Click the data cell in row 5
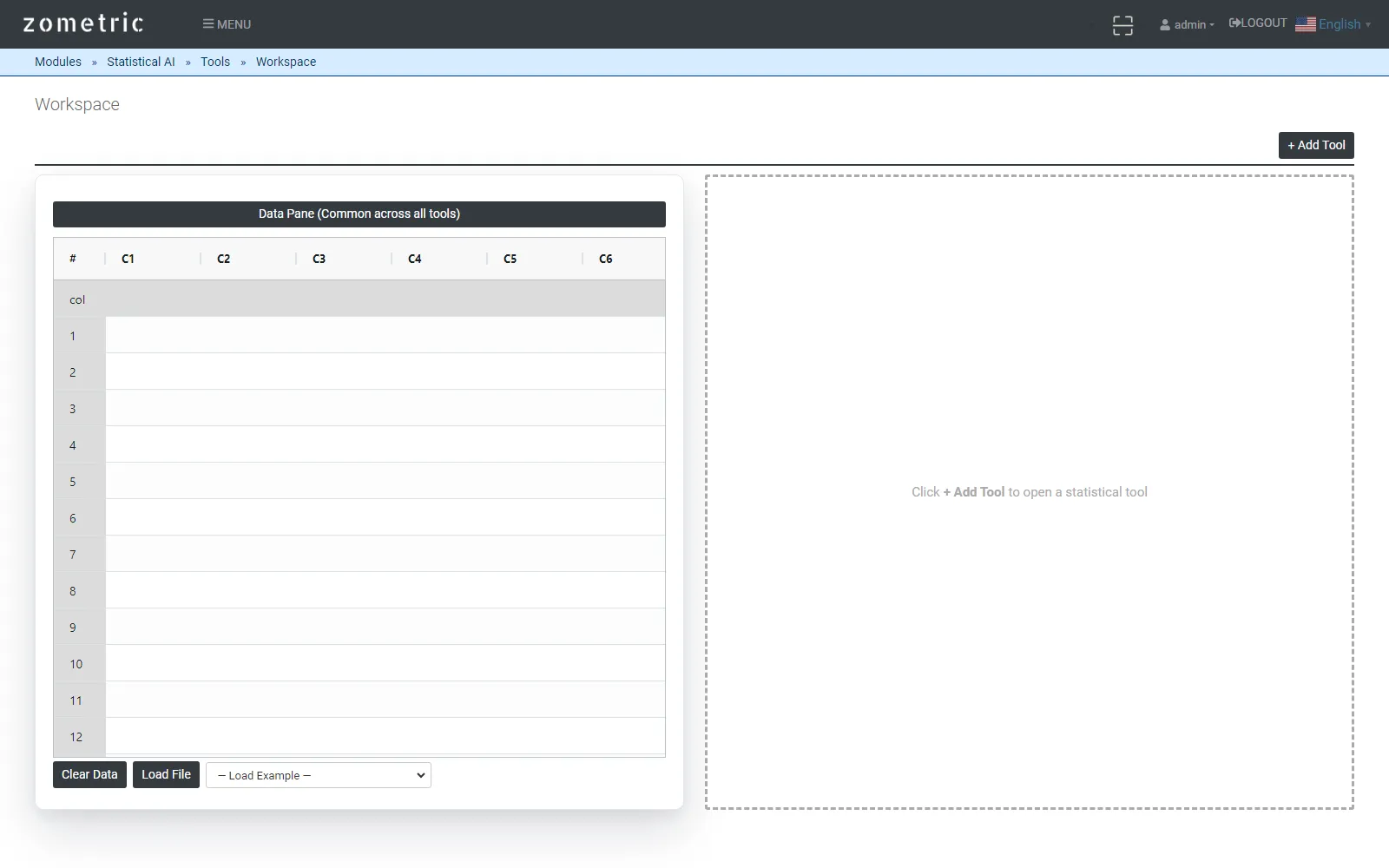 point(385,482)
